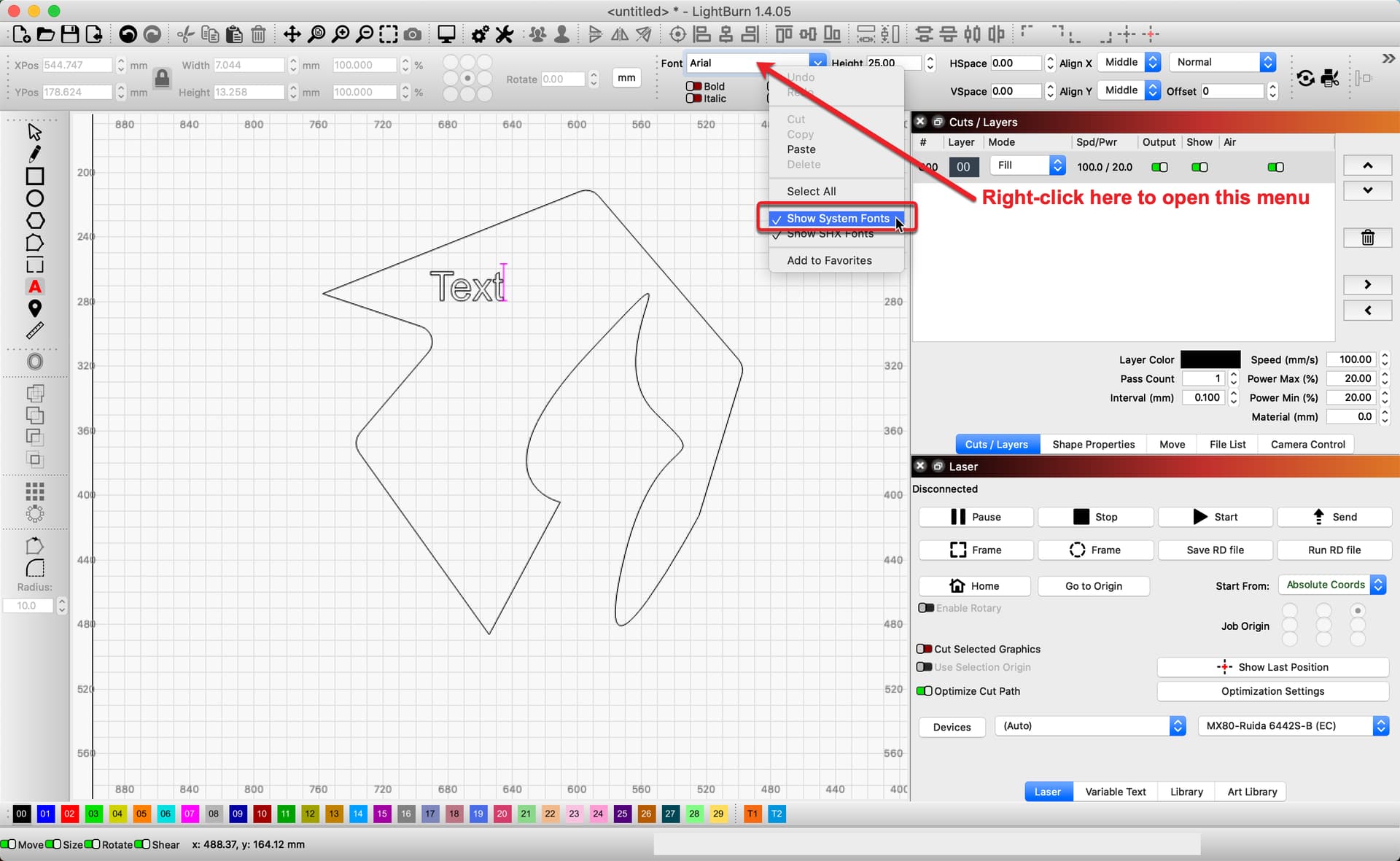Click the Speed (mm/s) input field
This screenshot has width=1400, height=861.
[1352, 359]
